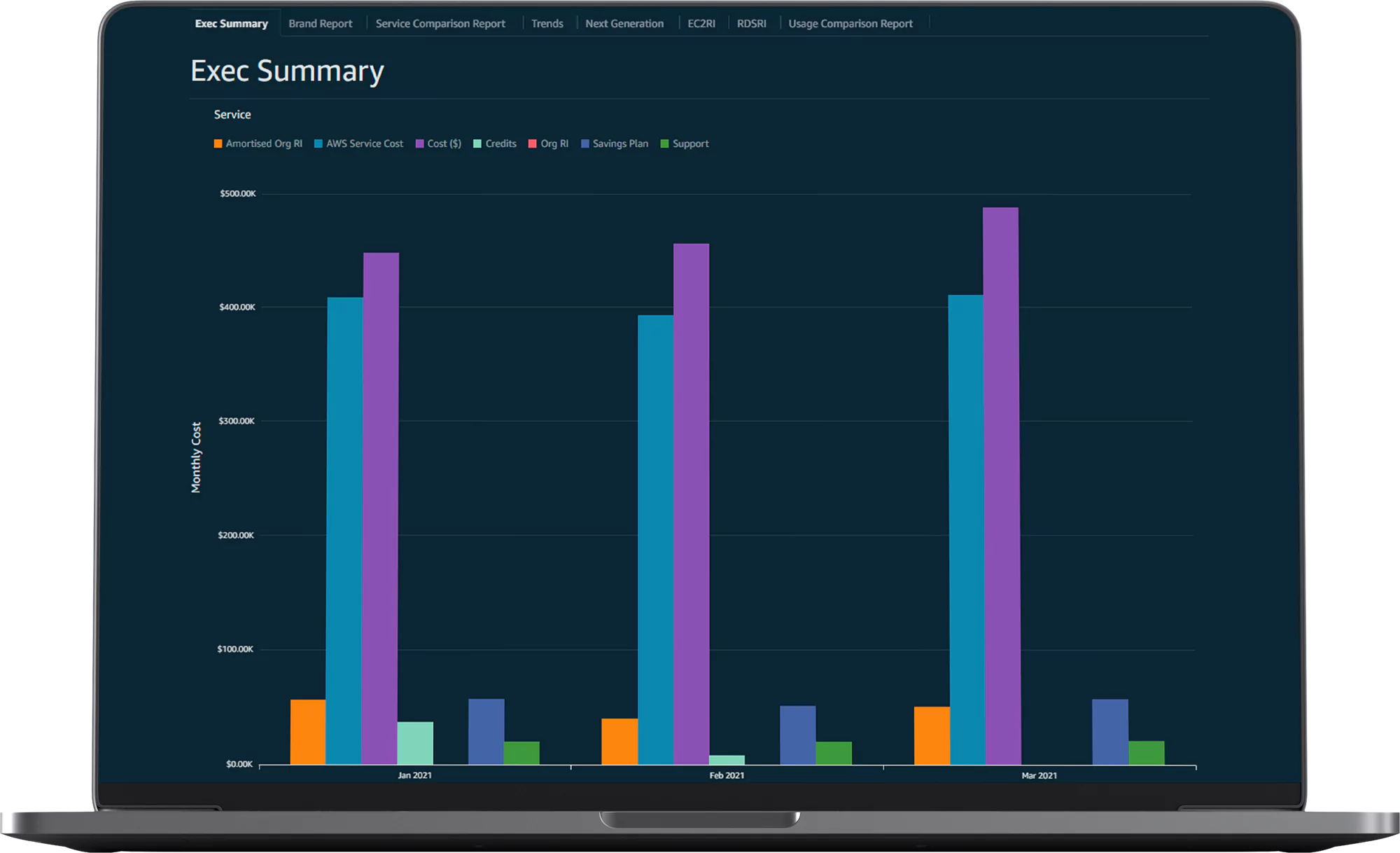The height and width of the screenshot is (853, 1400).
Task: Click the Jan 2021 purple Cost bar
Action: tap(381, 508)
